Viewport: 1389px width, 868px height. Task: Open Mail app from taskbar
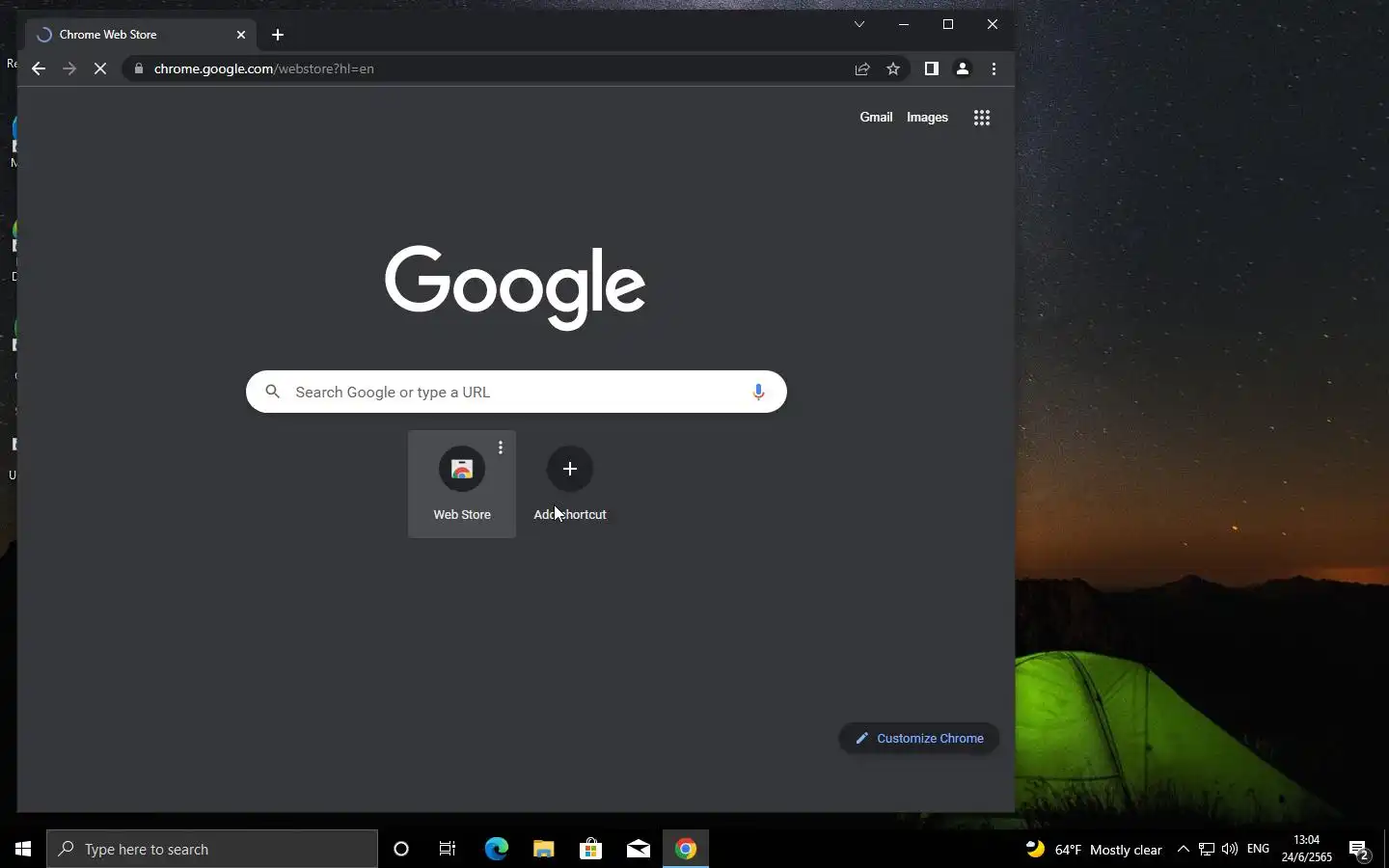pyautogui.click(x=638, y=849)
